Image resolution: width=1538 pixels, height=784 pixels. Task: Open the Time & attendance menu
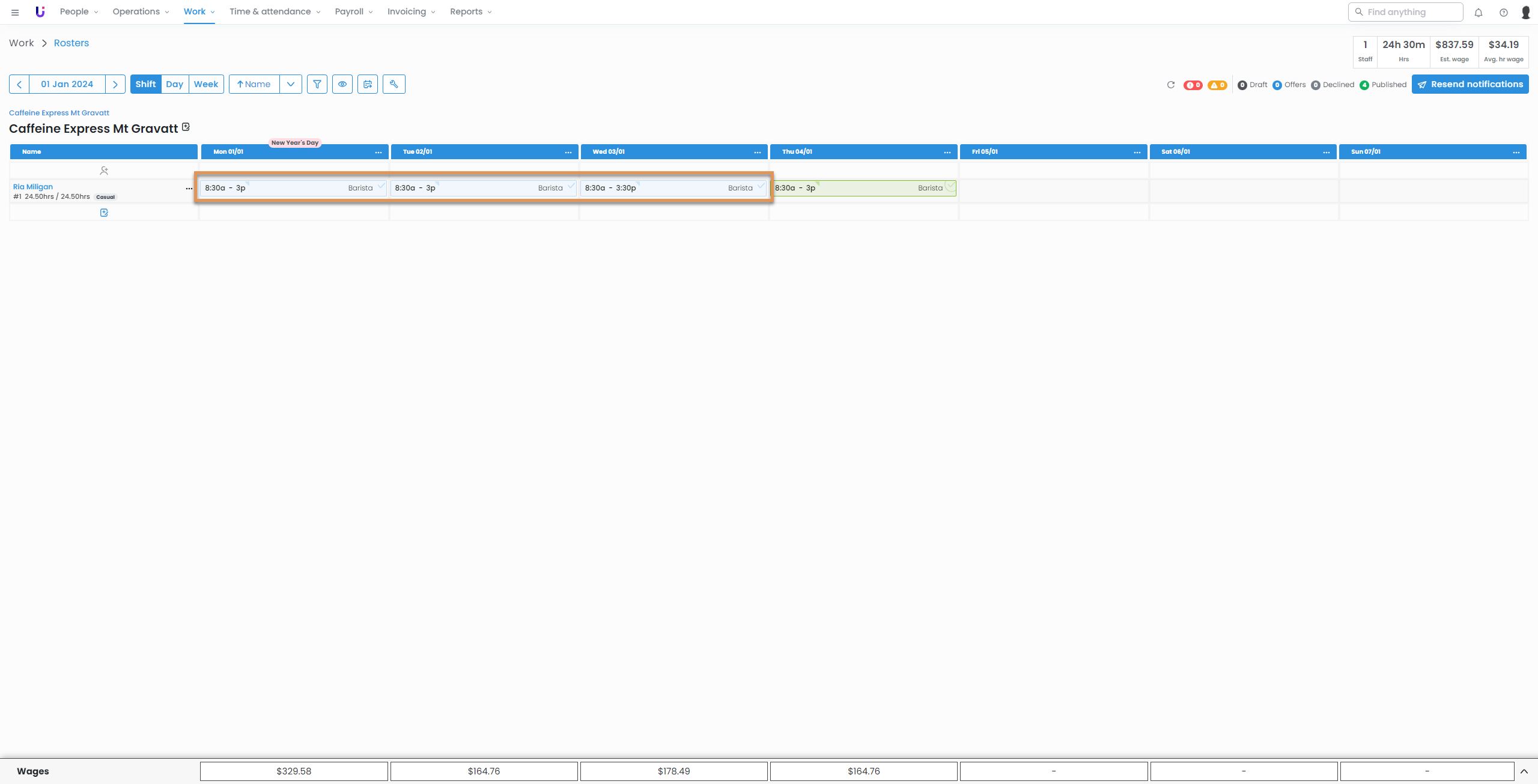(275, 11)
